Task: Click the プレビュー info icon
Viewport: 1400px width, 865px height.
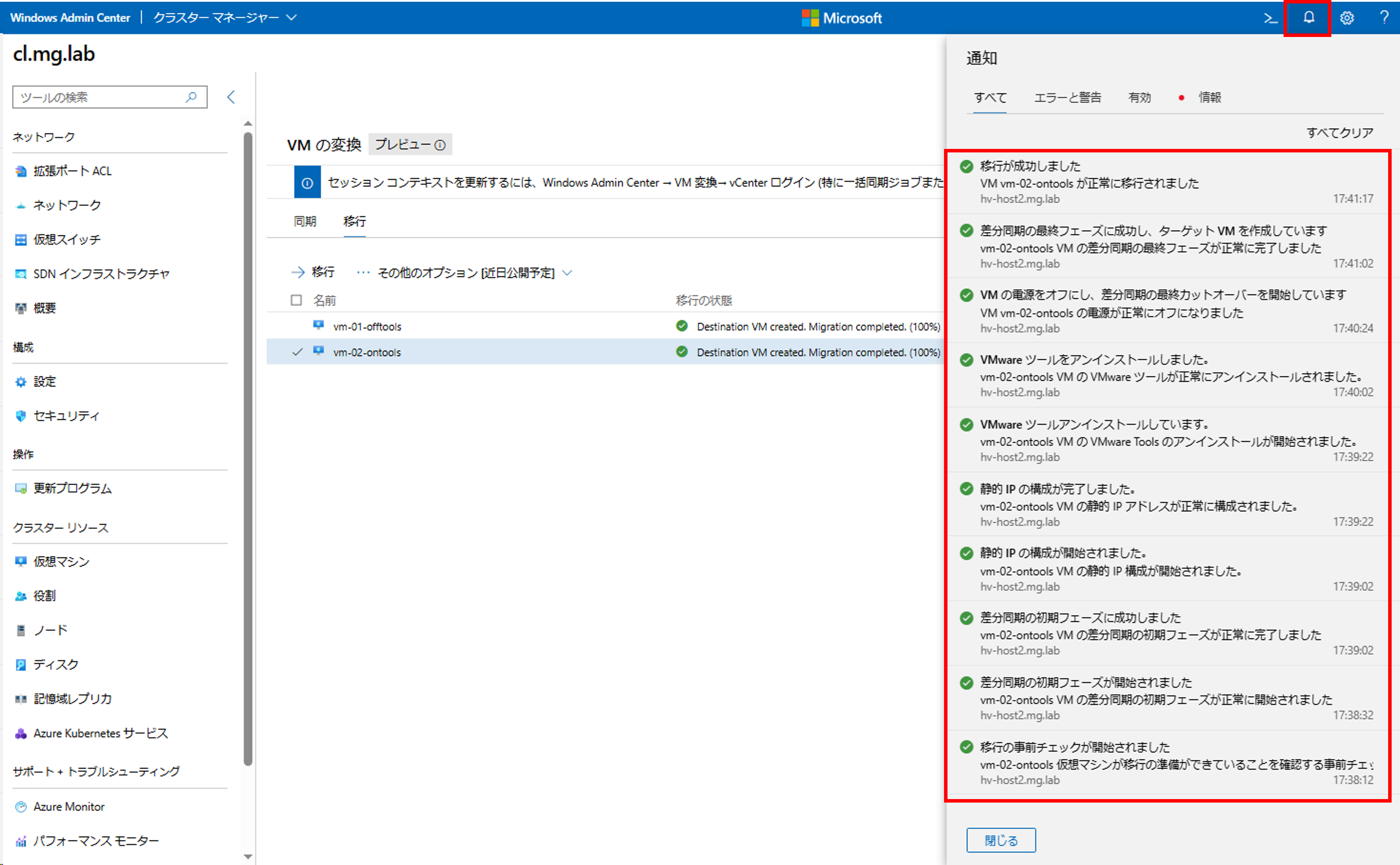Action: [440, 145]
